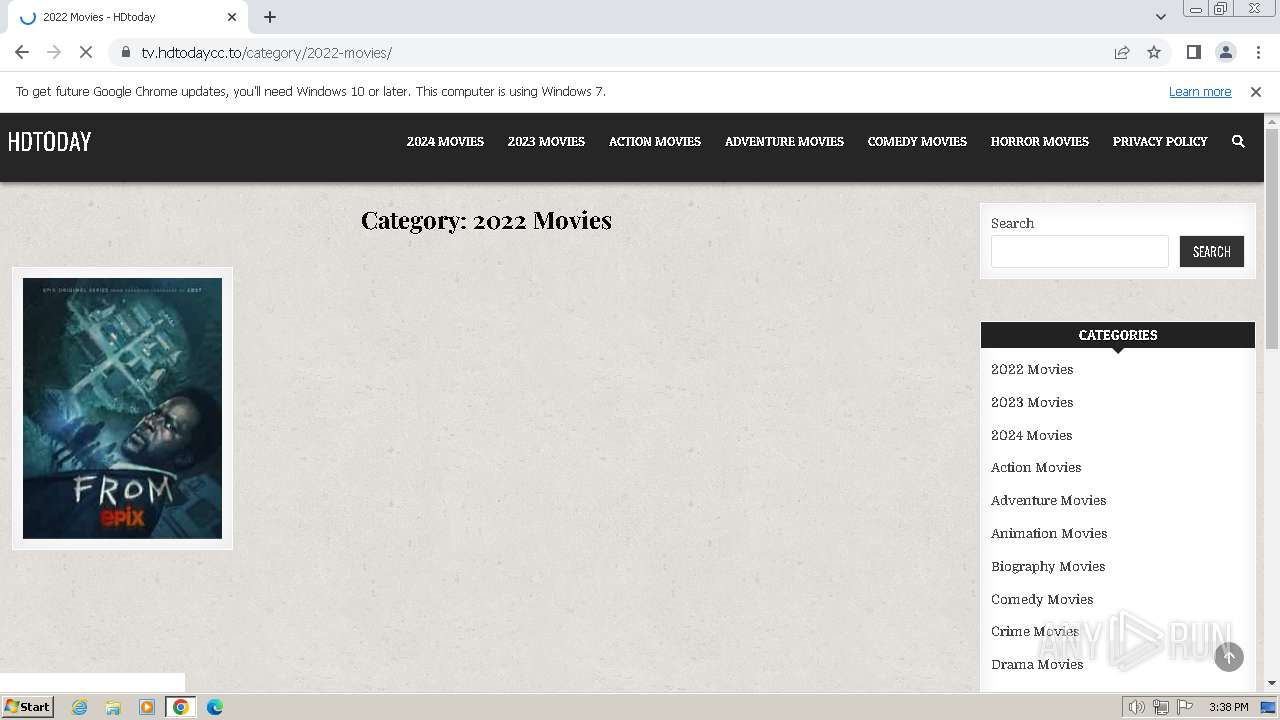
Task: Open the Learn more link
Action: [x=1200, y=91]
